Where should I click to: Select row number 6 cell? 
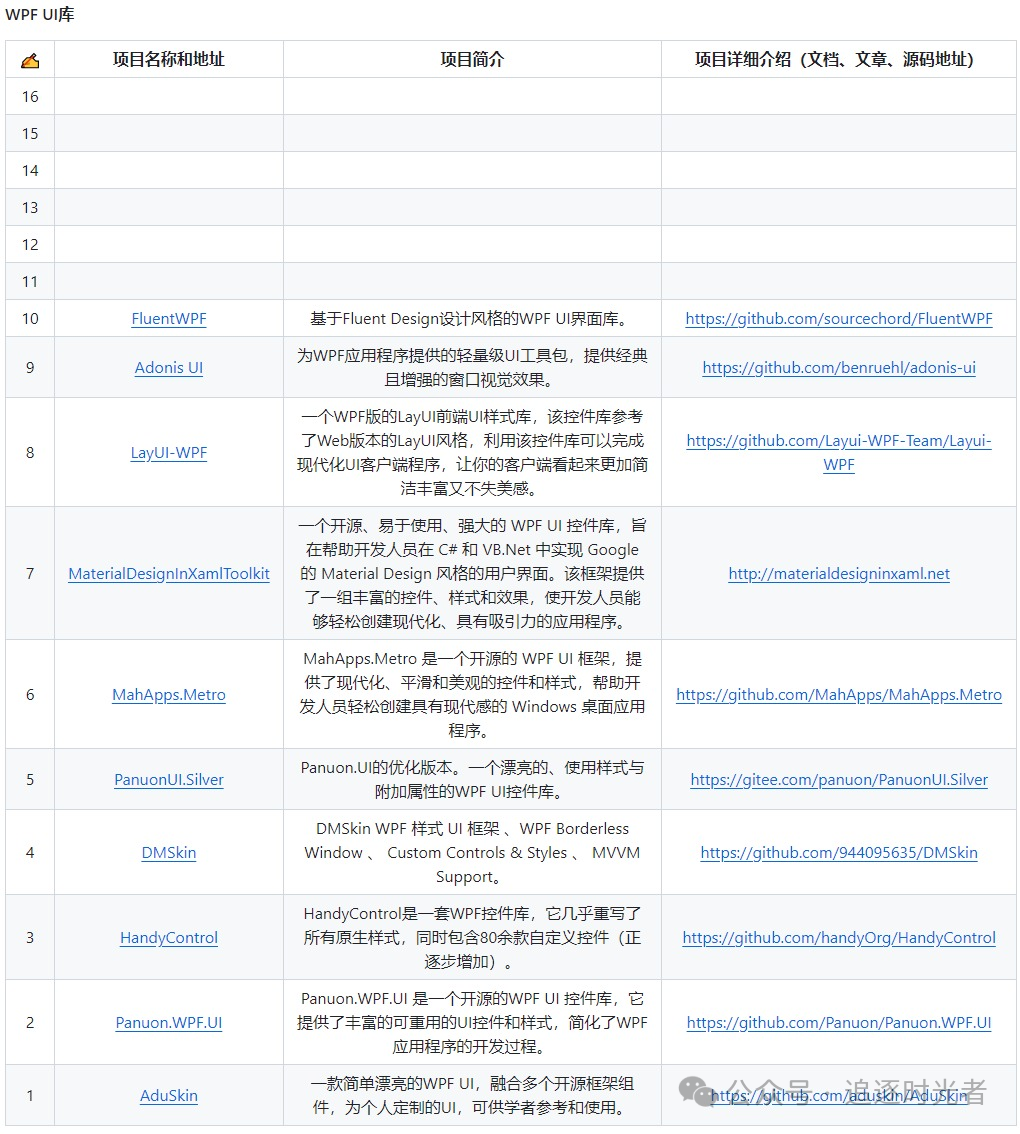(30, 694)
